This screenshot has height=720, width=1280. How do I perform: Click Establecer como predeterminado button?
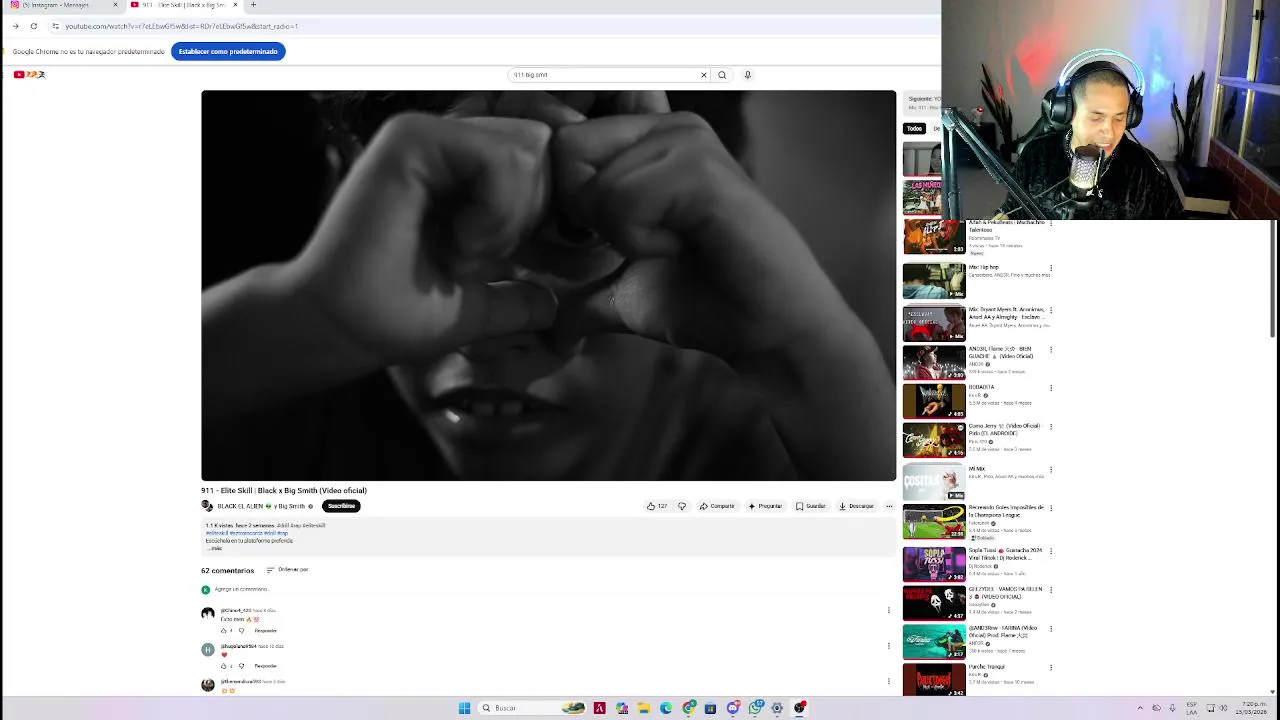(228, 51)
